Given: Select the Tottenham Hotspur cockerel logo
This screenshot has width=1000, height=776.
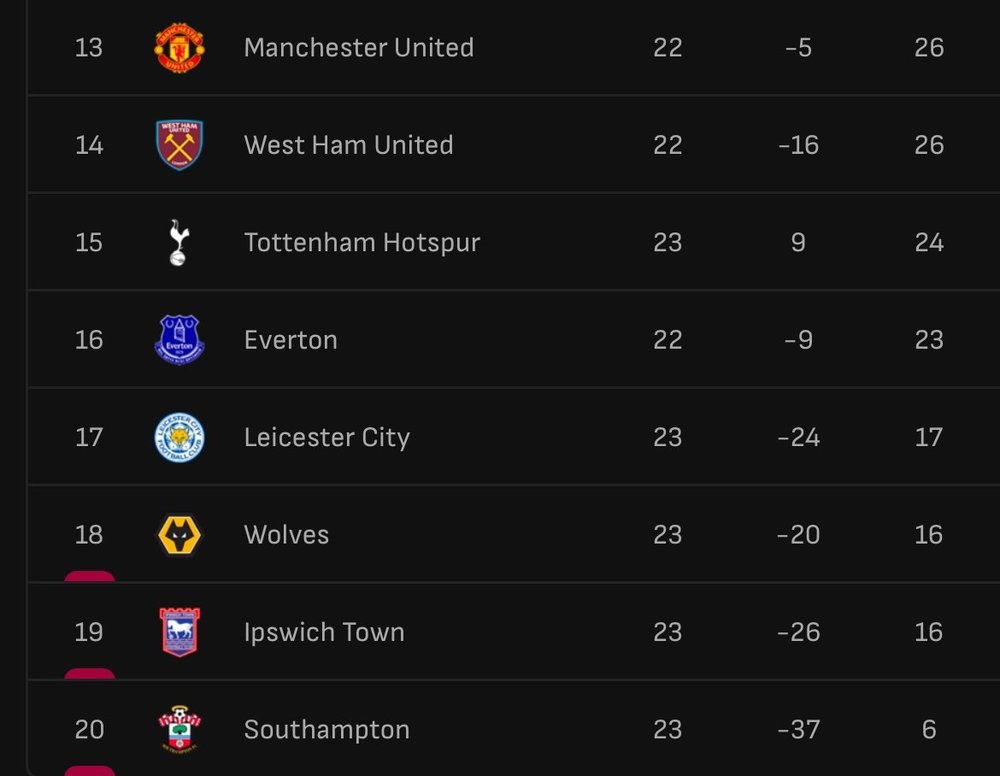Looking at the screenshot, I should (179, 242).
